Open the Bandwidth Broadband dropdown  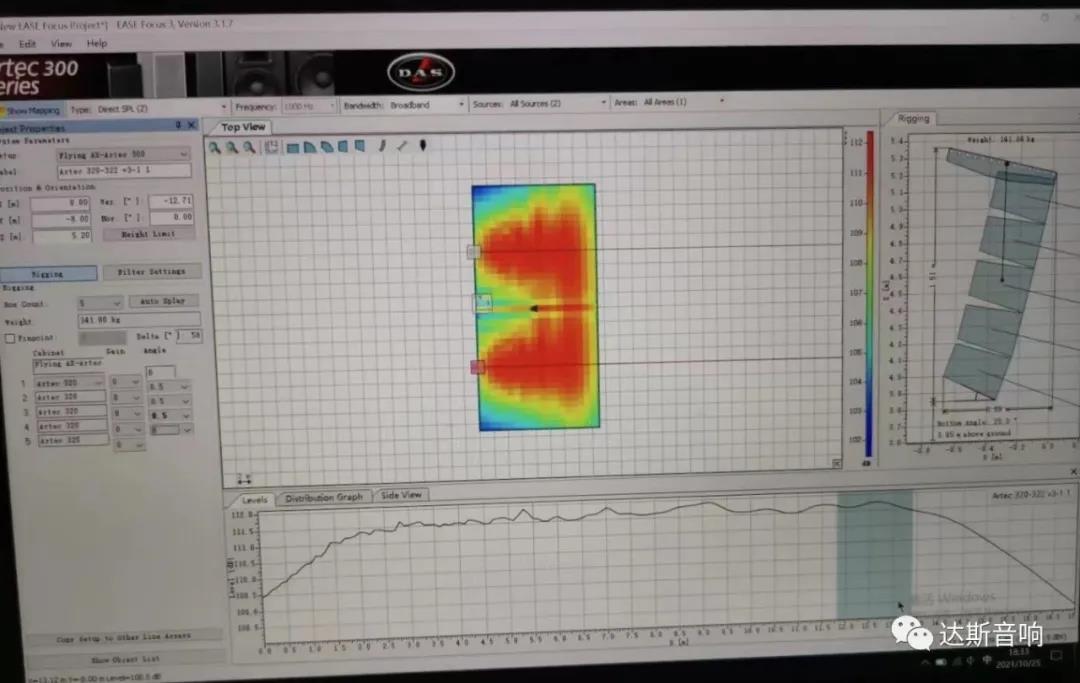pyautogui.click(x=461, y=105)
